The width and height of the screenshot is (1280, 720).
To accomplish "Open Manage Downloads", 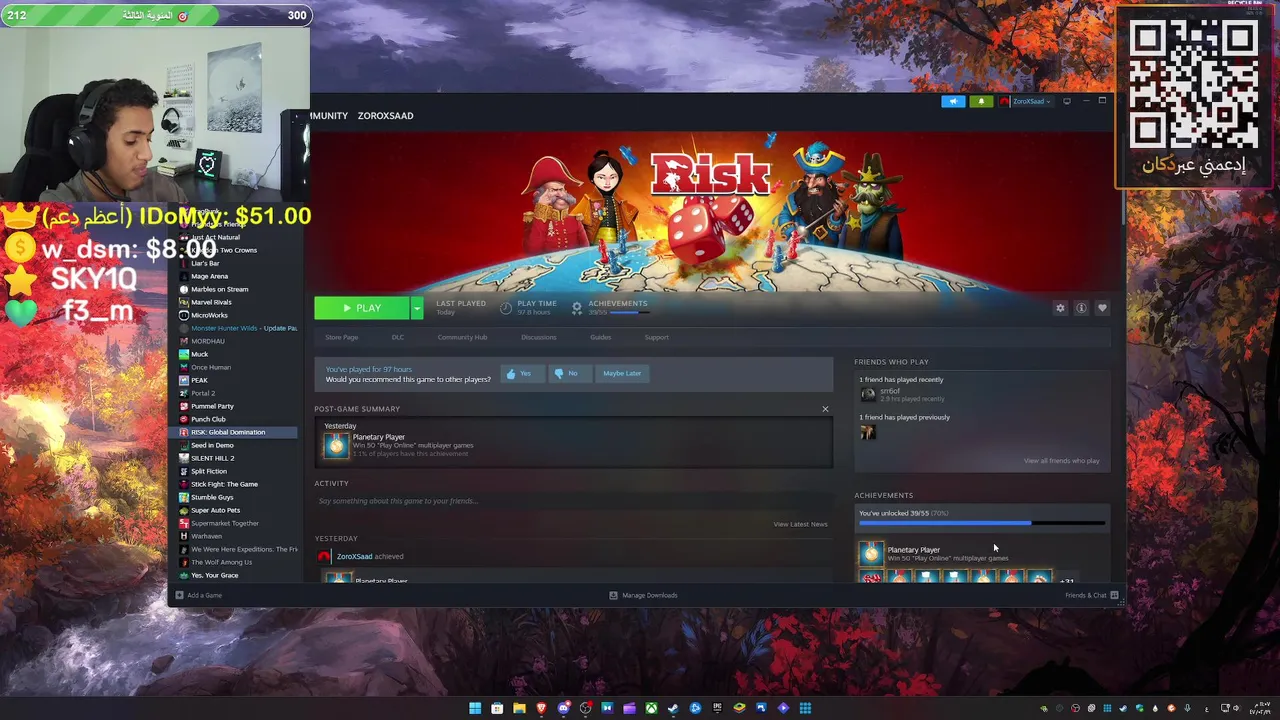I will point(643,595).
